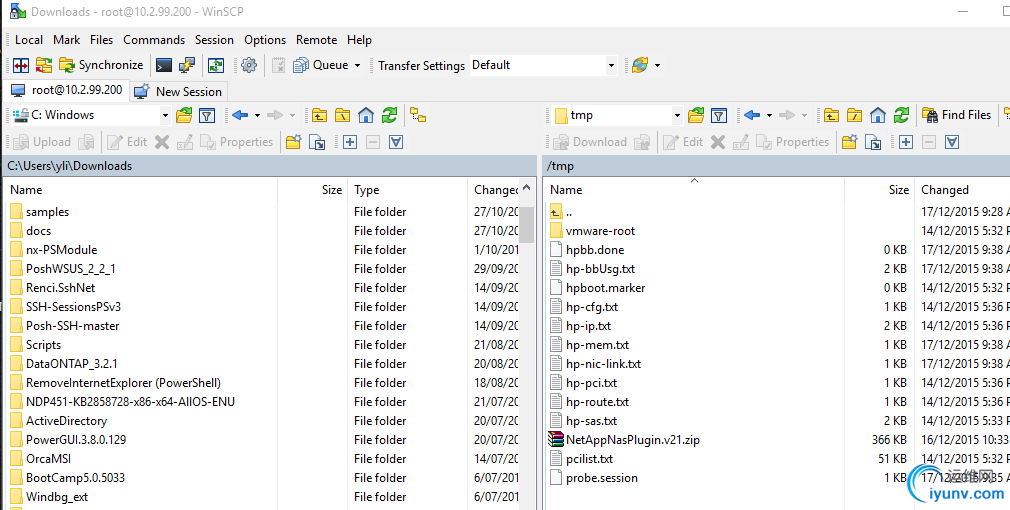The image size is (1010, 510).
Task: Expand remote Back history dropdown arrow
Action: (x=769, y=116)
